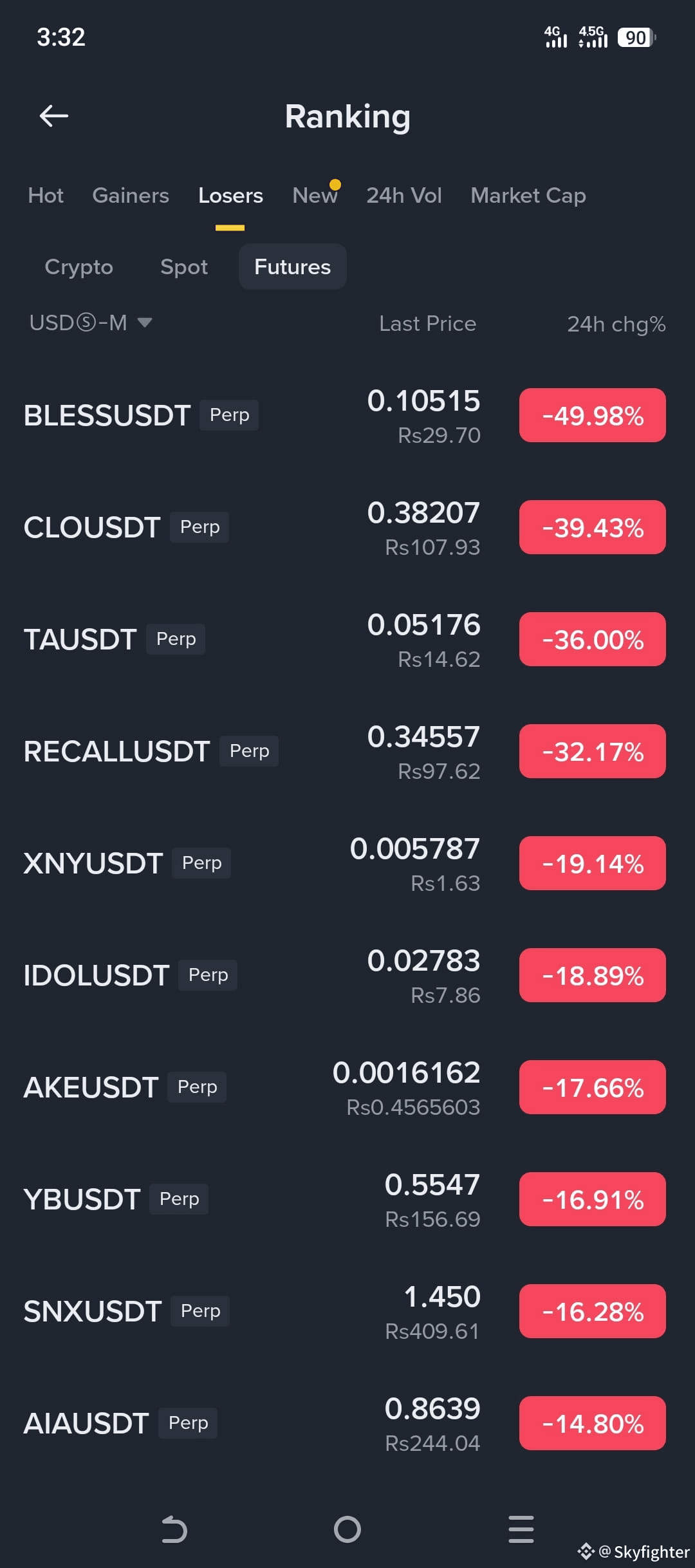Open the RECALLUSDT Perp listing
Viewport: 695px width, 1568px height.
click(x=347, y=751)
